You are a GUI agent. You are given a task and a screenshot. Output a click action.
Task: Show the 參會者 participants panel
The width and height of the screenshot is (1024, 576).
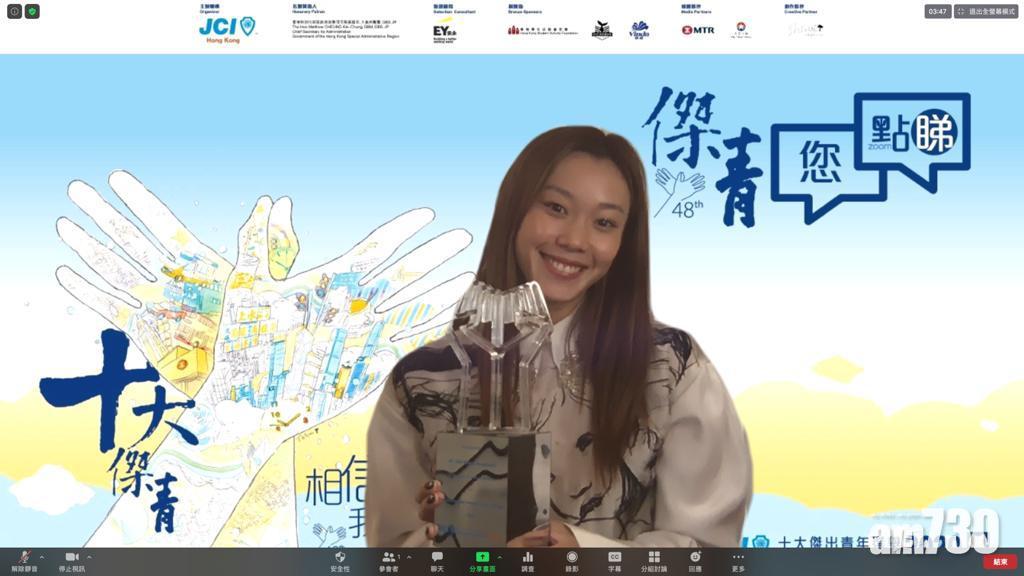pos(388,560)
